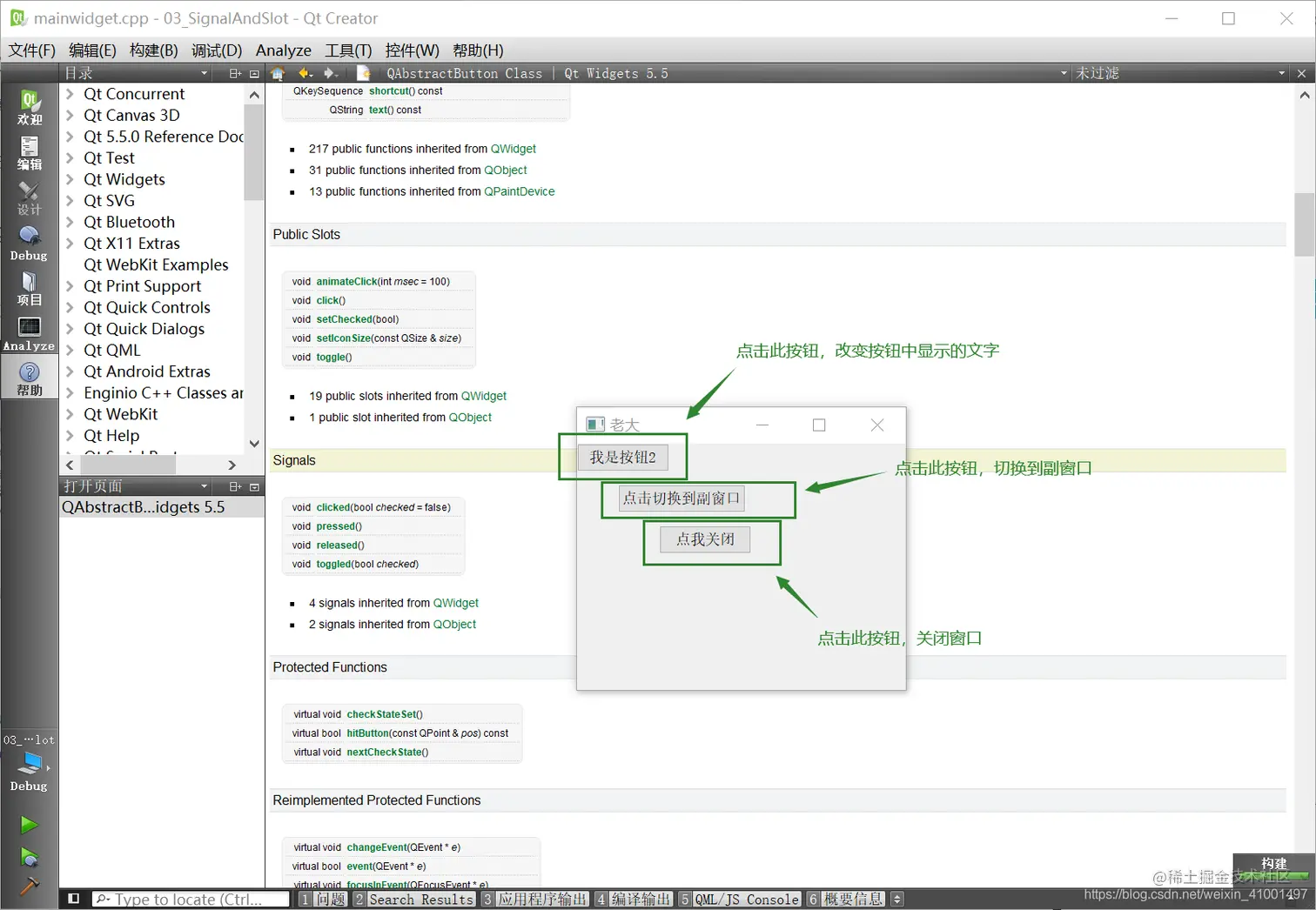1316x910 pixels.
Task: Open the clicked signal link
Action: point(333,507)
